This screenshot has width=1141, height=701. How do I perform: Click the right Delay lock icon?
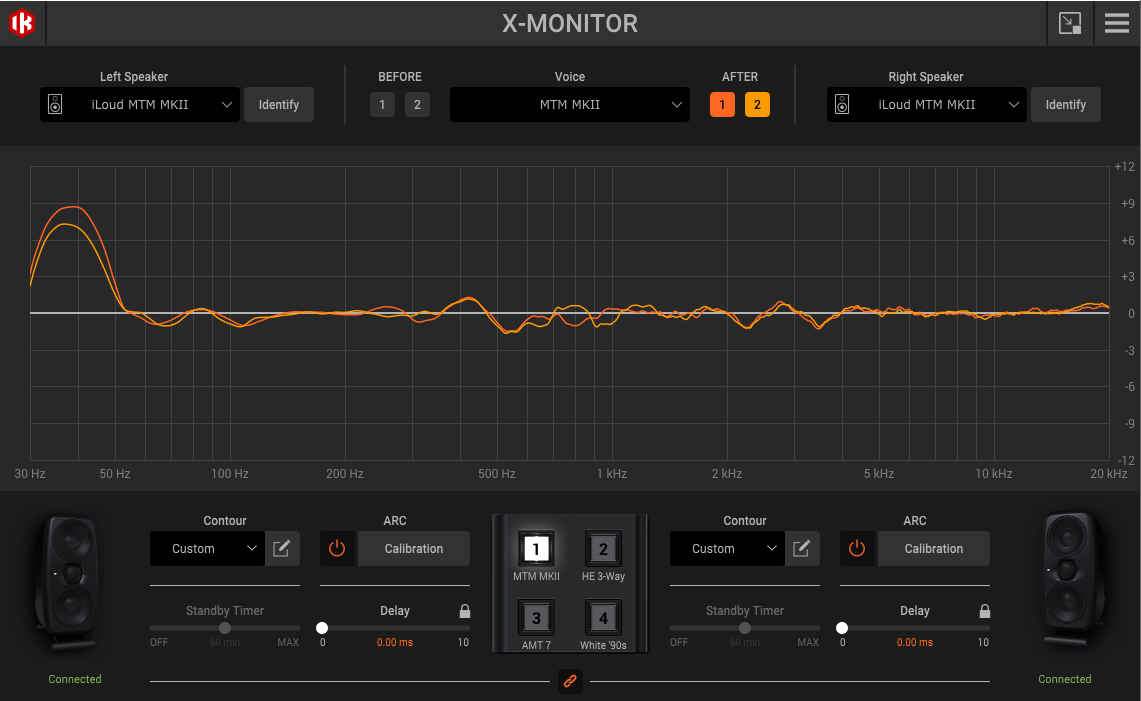[984, 611]
